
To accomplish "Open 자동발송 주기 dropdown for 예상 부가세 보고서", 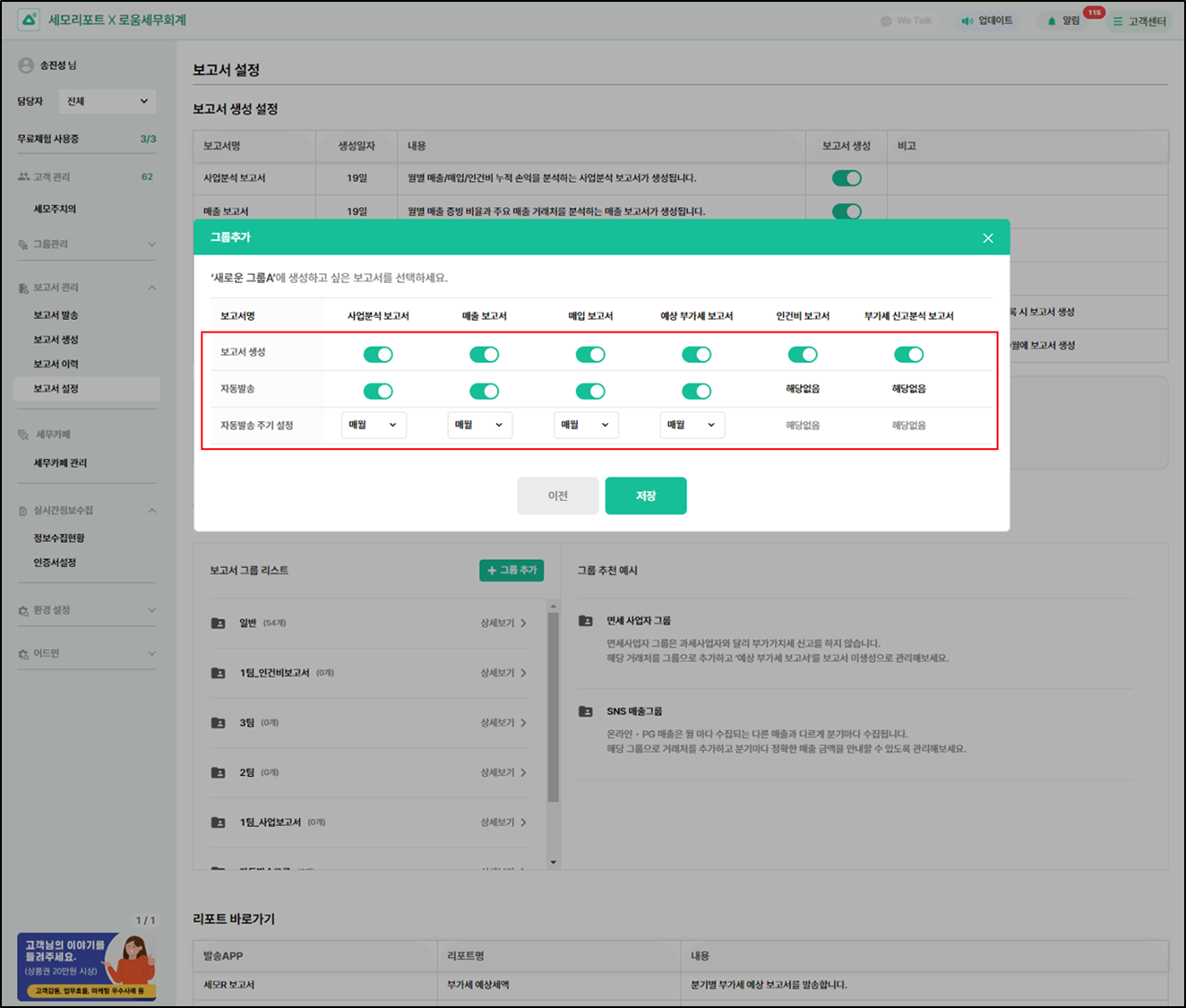I will [692, 425].
